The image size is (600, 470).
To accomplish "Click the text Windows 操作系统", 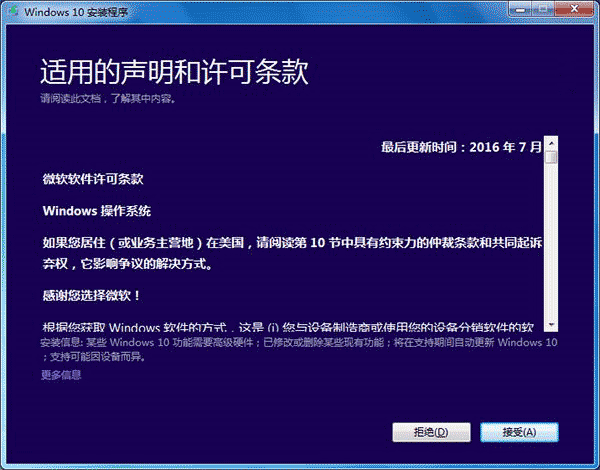I will click(97, 211).
